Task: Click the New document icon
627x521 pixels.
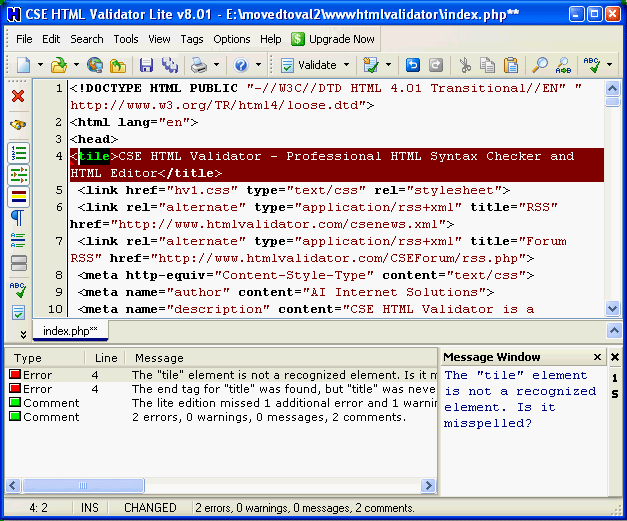Action: [23, 65]
